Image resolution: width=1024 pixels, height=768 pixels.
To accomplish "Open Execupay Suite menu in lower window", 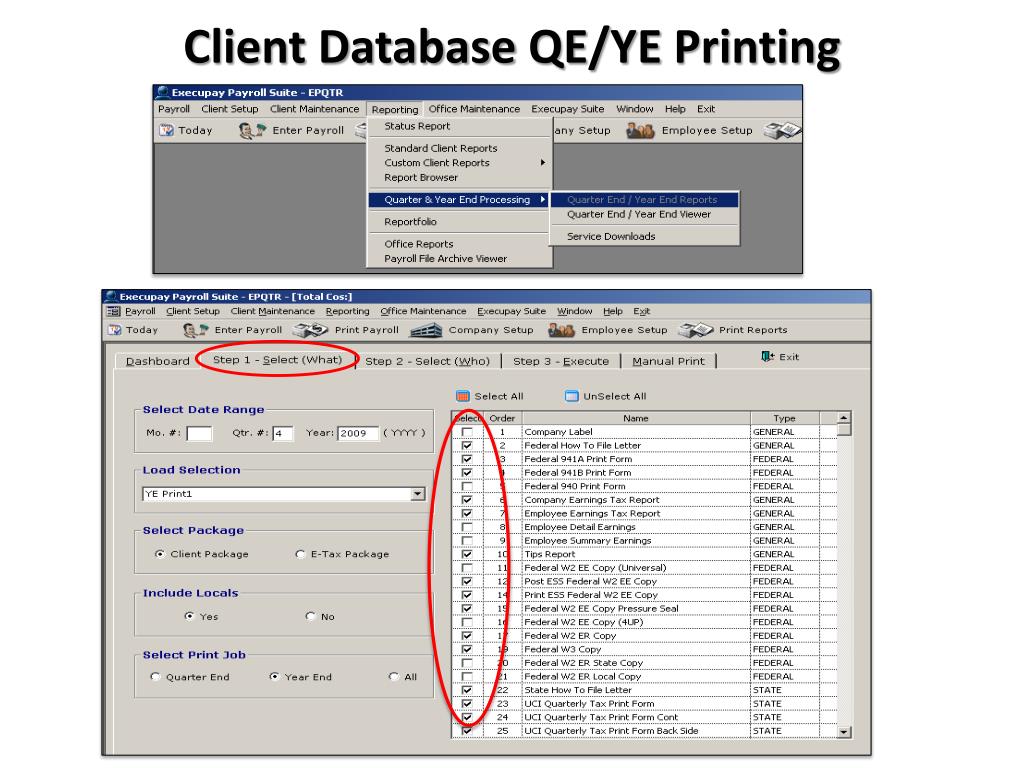I will point(511,312).
